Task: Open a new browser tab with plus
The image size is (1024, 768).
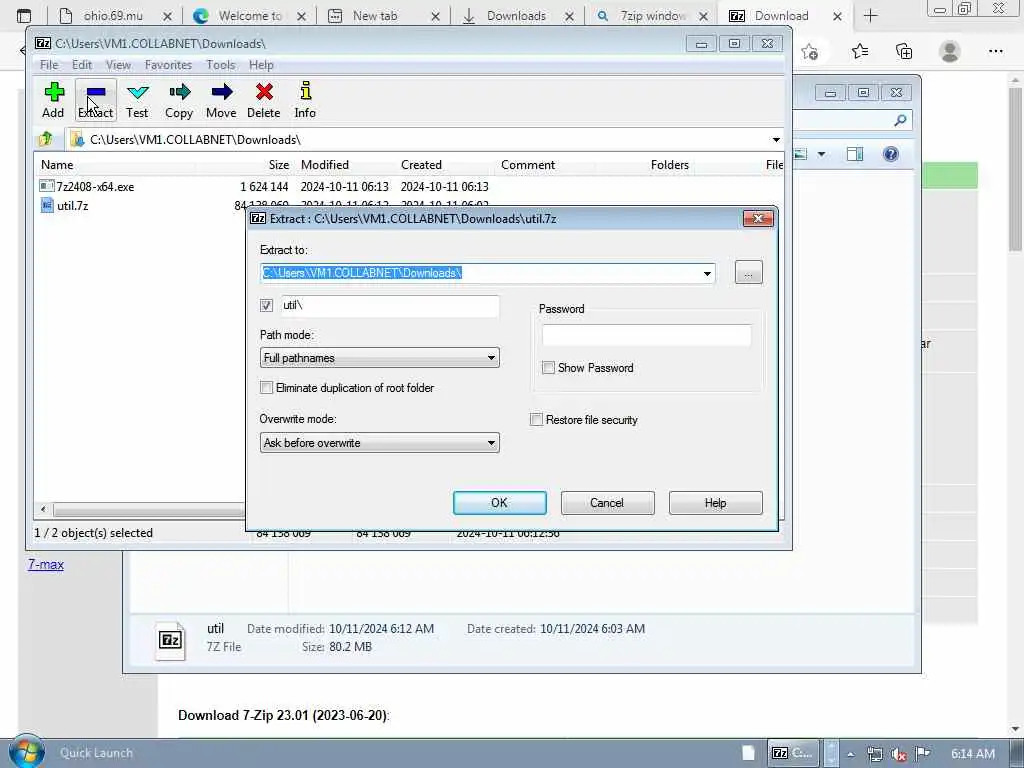Action: (871, 16)
